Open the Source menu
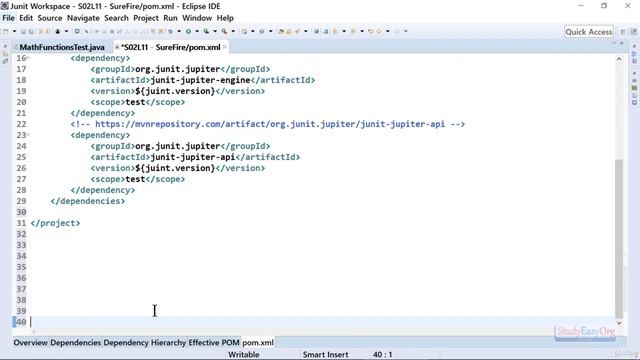Screen dimensions: 640x360 50,18
